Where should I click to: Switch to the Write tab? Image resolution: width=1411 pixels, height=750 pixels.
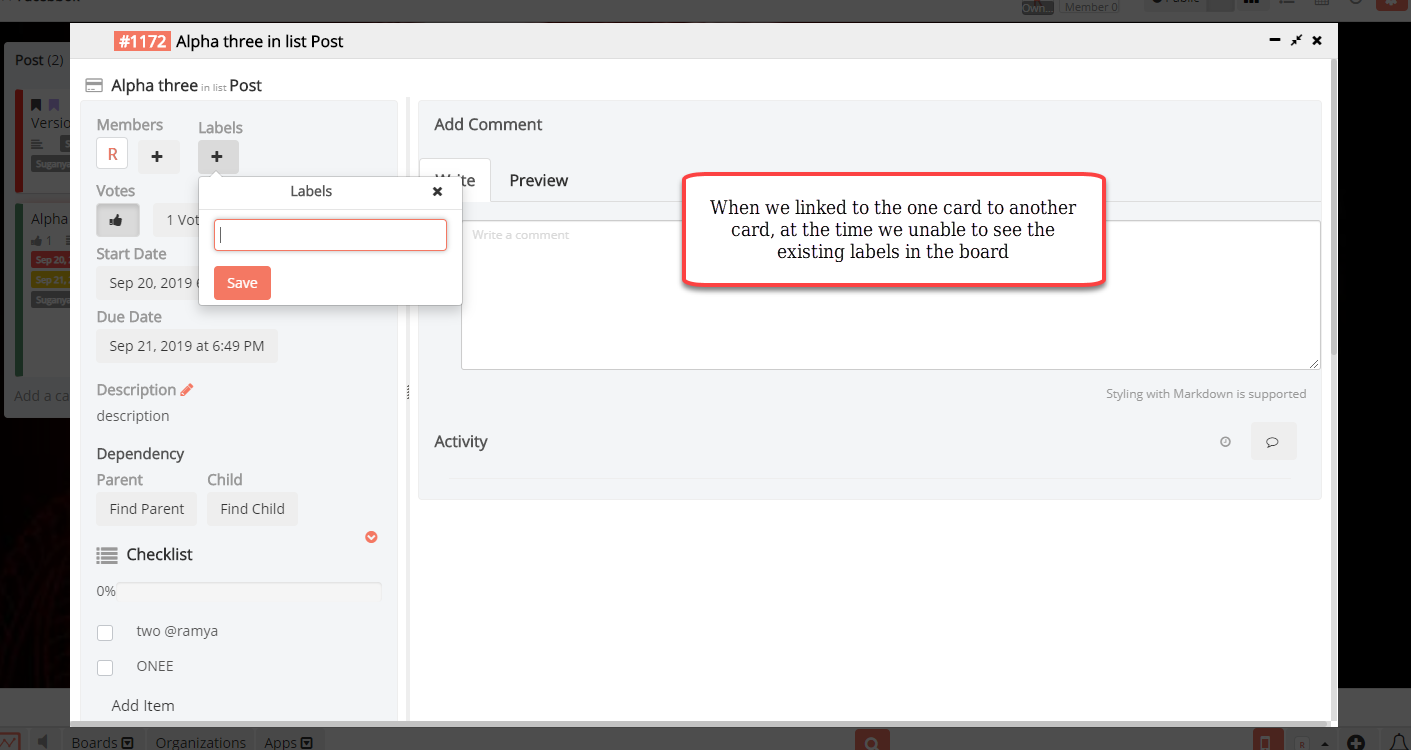pos(455,180)
